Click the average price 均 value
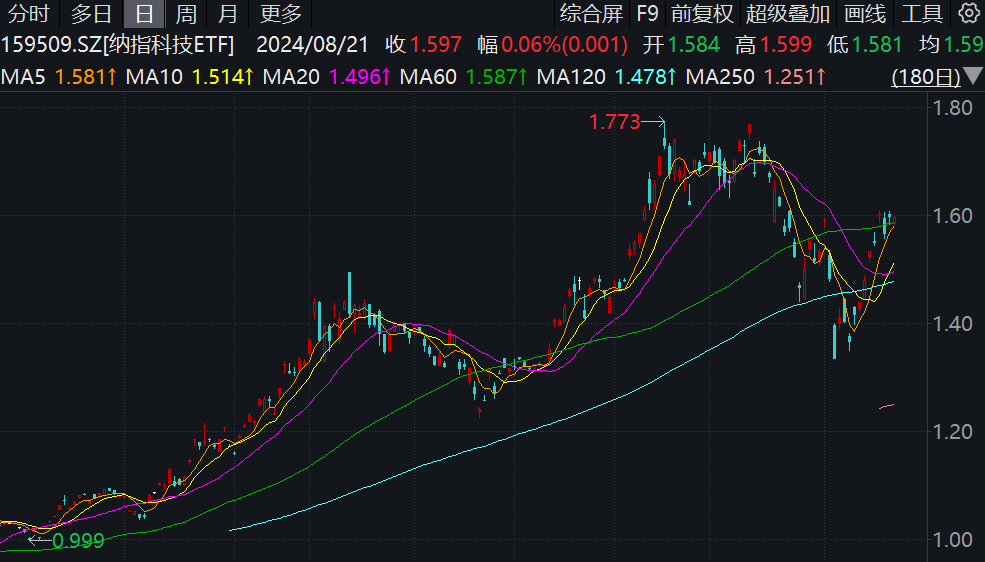Screen dimensions: 985x562 pos(951,45)
